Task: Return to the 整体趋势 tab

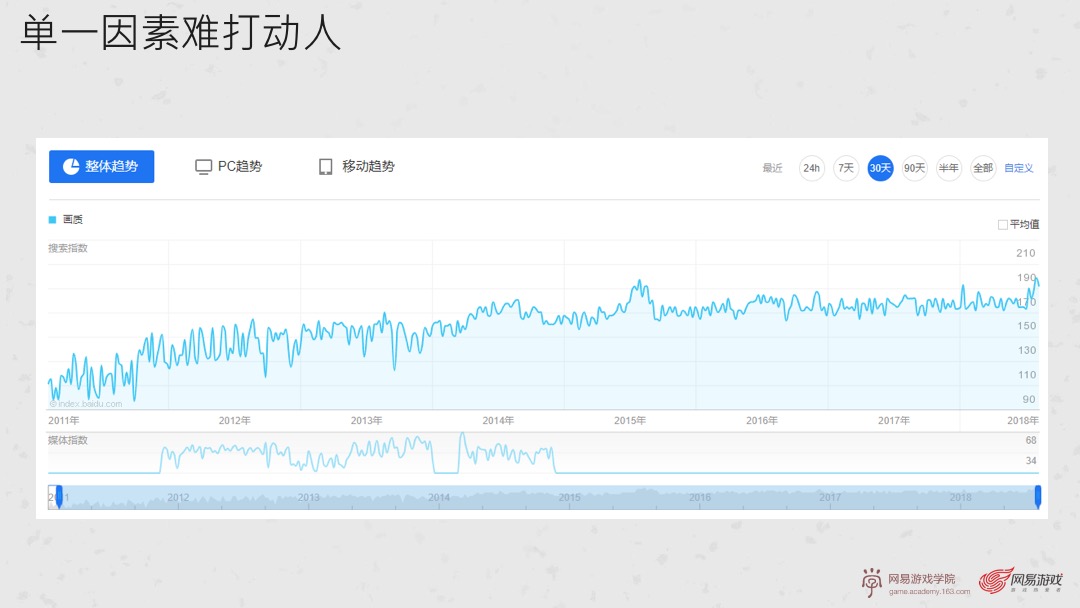Action: (101, 166)
